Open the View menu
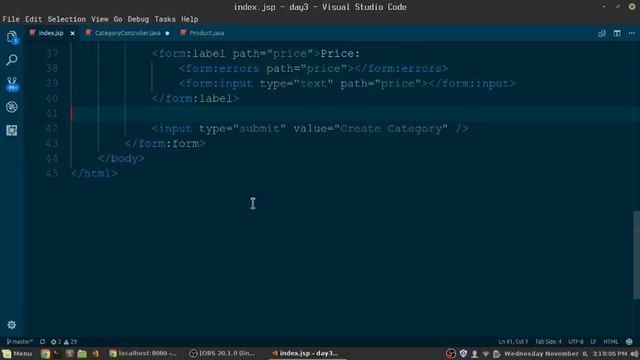640x360 pixels. pos(100,19)
